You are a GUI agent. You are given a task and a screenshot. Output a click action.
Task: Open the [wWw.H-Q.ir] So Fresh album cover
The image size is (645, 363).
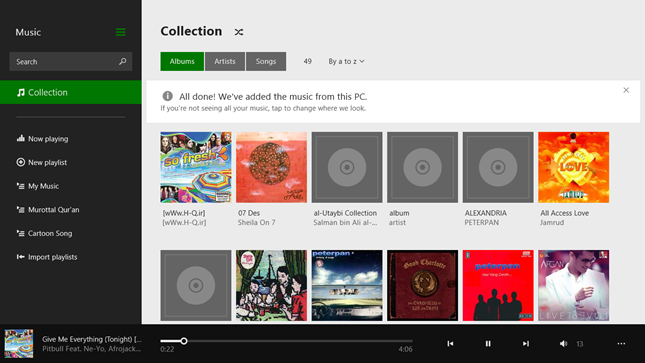196,167
